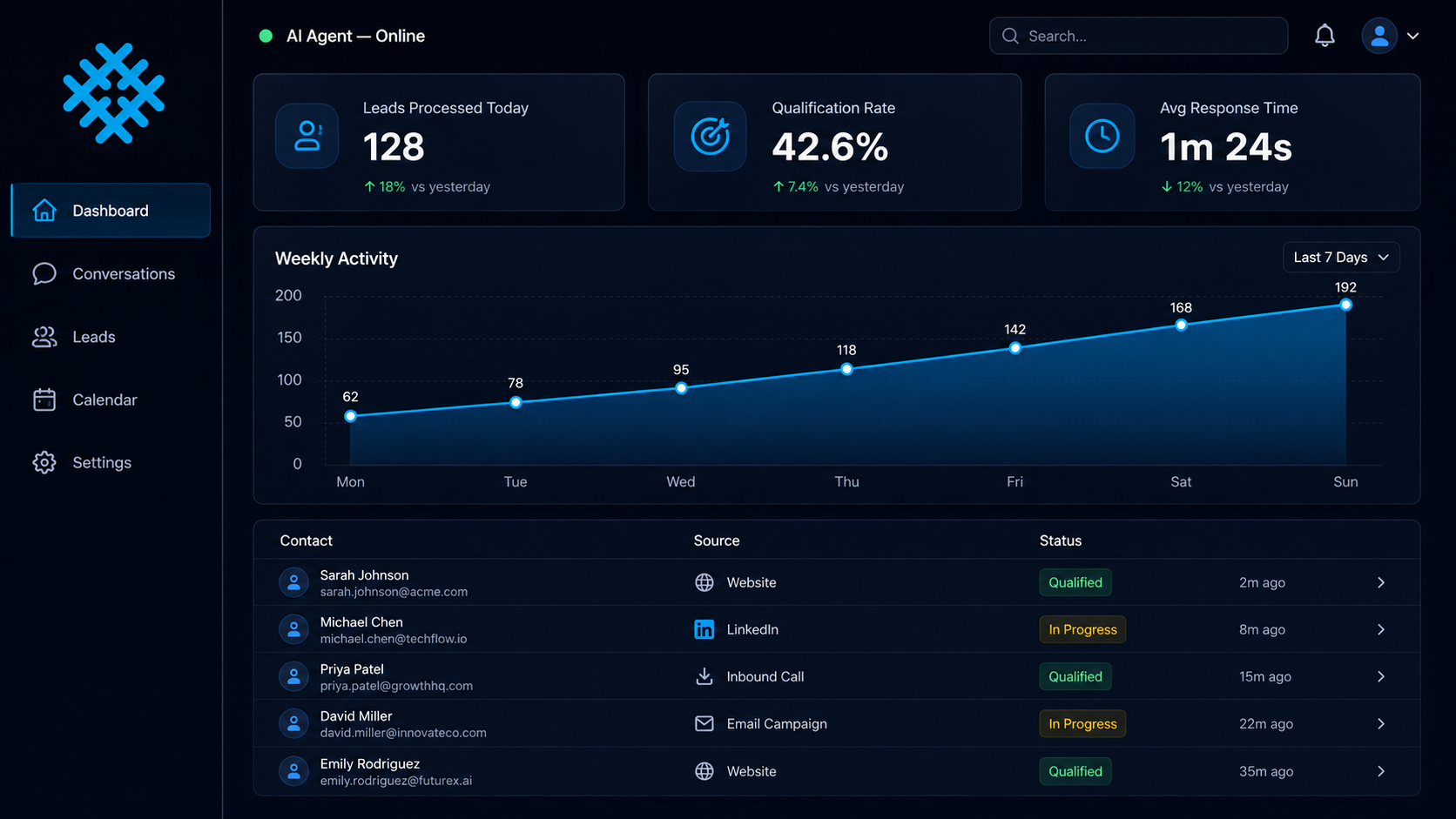Click the Avg Response Time clock icon
Viewport: 1456px width, 819px height.
click(1102, 136)
